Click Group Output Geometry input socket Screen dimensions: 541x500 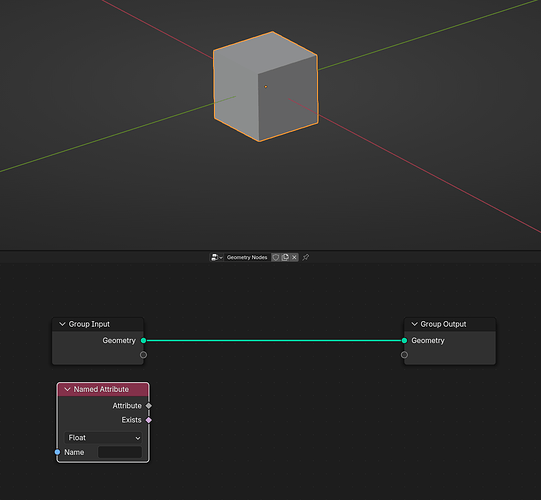pyautogui.click(x=404, y=341)
